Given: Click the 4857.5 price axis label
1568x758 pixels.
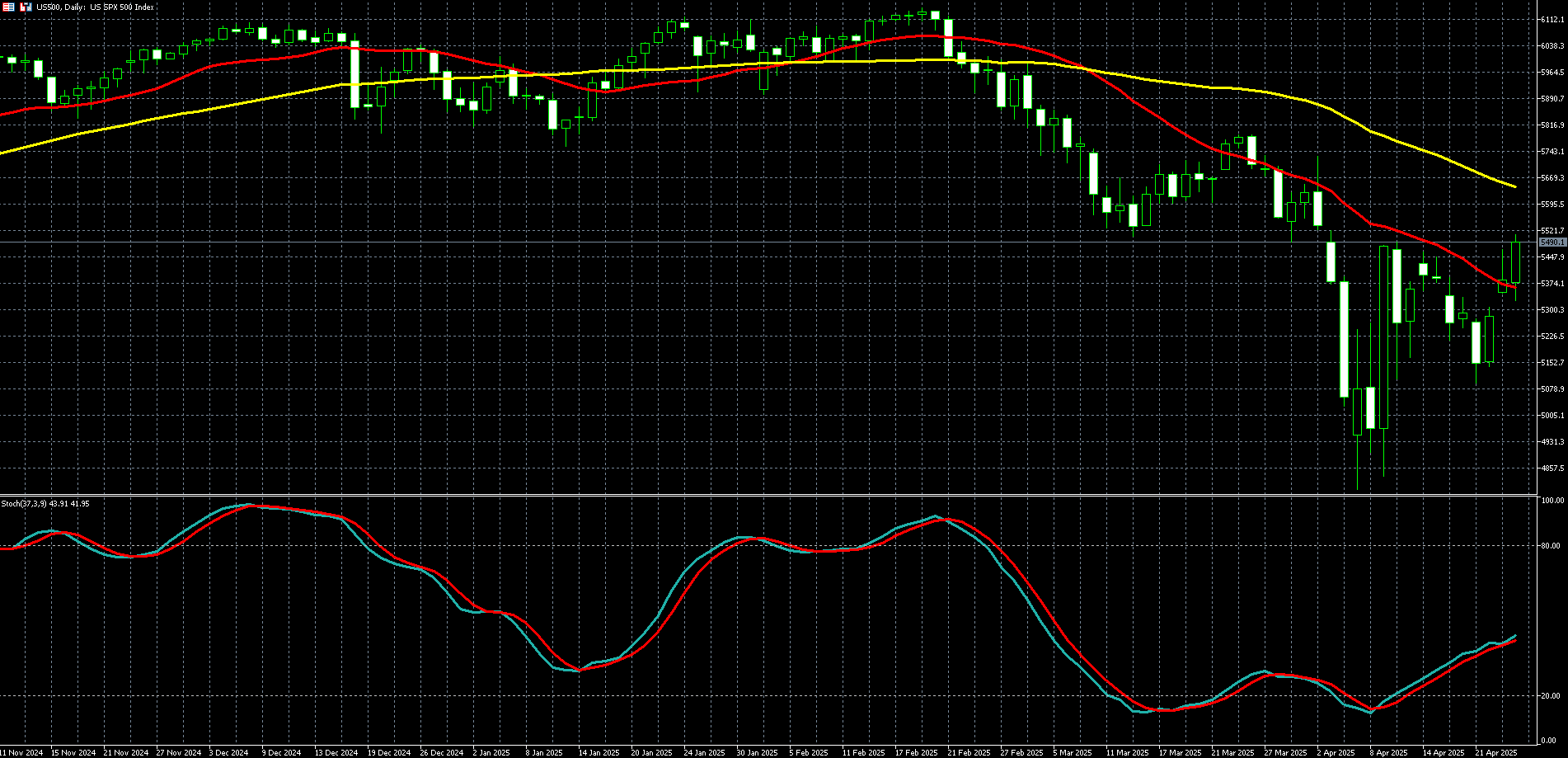Looking at the screenshot, I should [1552, 468].
